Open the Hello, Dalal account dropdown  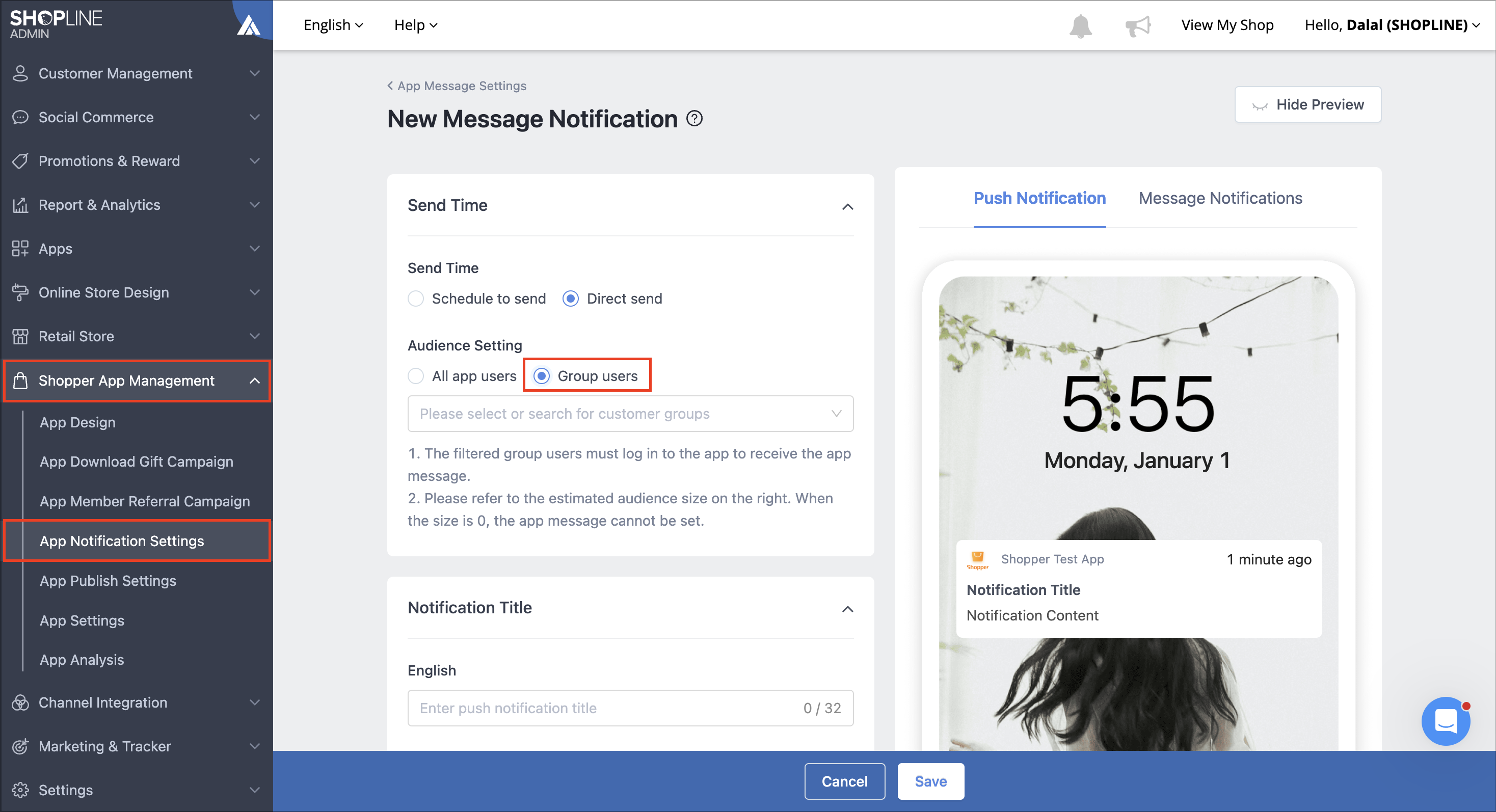click(x=1392, y=25)
